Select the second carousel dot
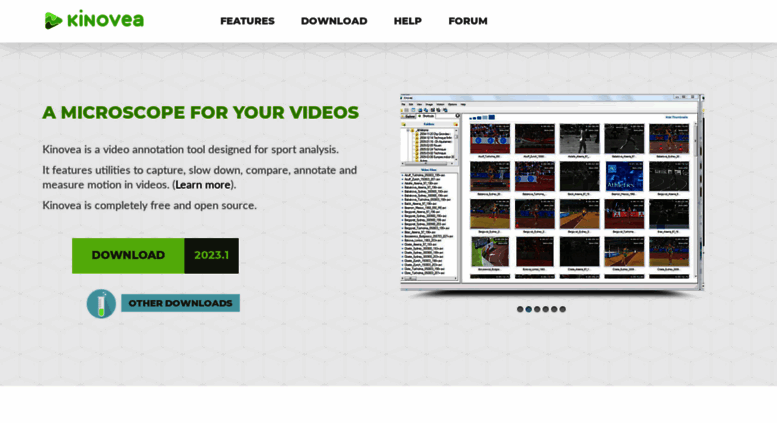 pyautogui.click(x=528, y=309)
